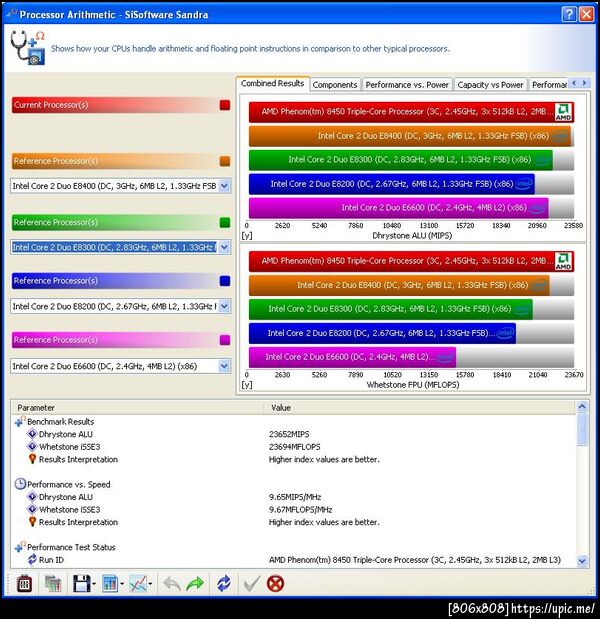Click the line graph toolbar icon

(138, 583)
